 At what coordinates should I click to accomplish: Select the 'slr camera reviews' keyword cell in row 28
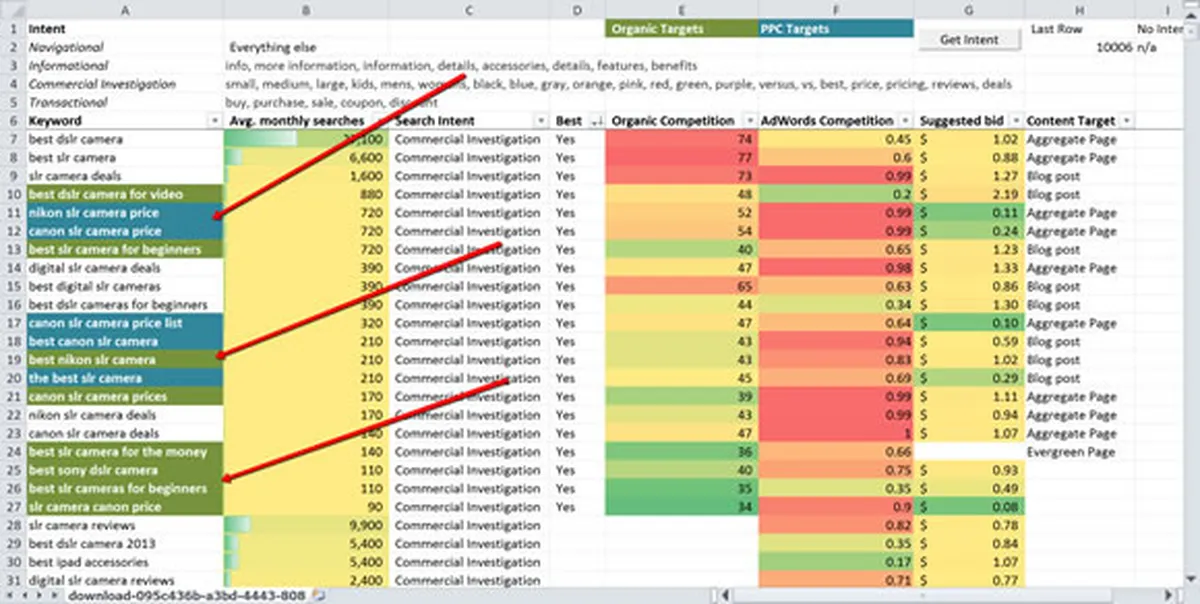click(125, 525)
